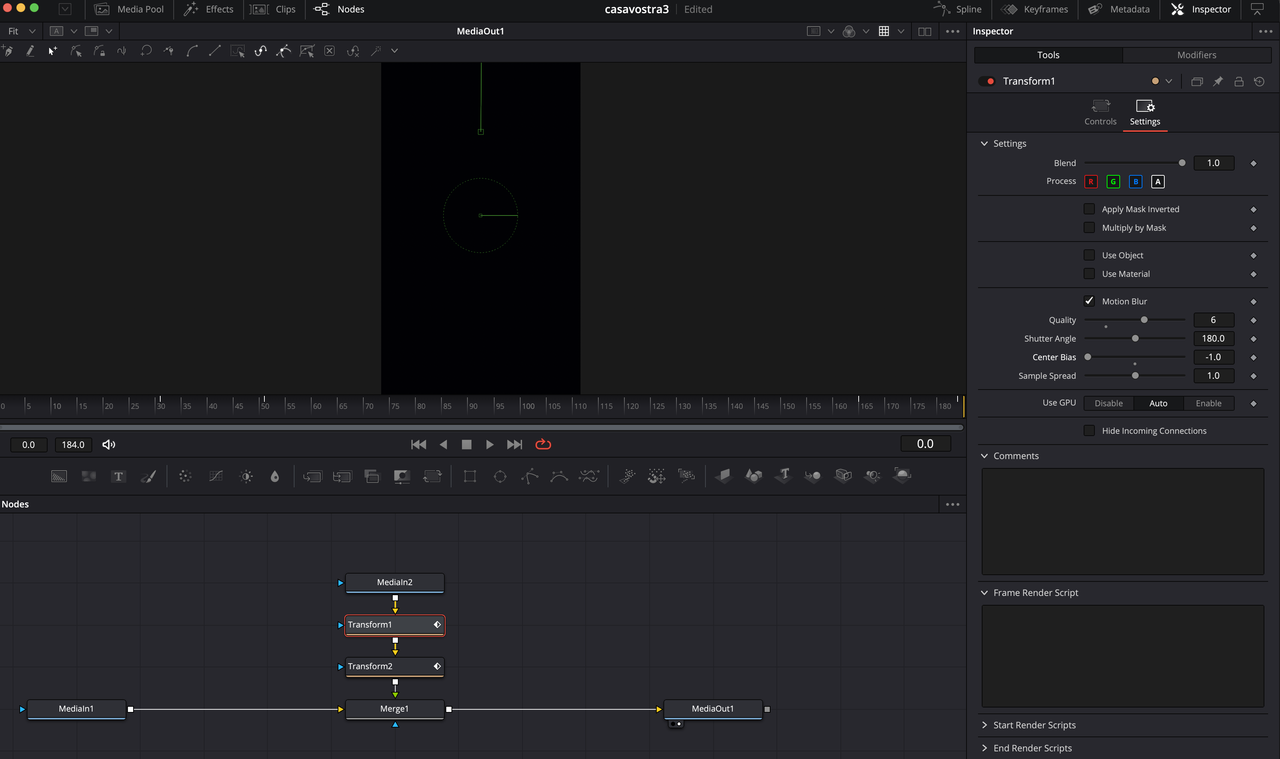Select the Text tool in the toolbar

click(118, 477)
